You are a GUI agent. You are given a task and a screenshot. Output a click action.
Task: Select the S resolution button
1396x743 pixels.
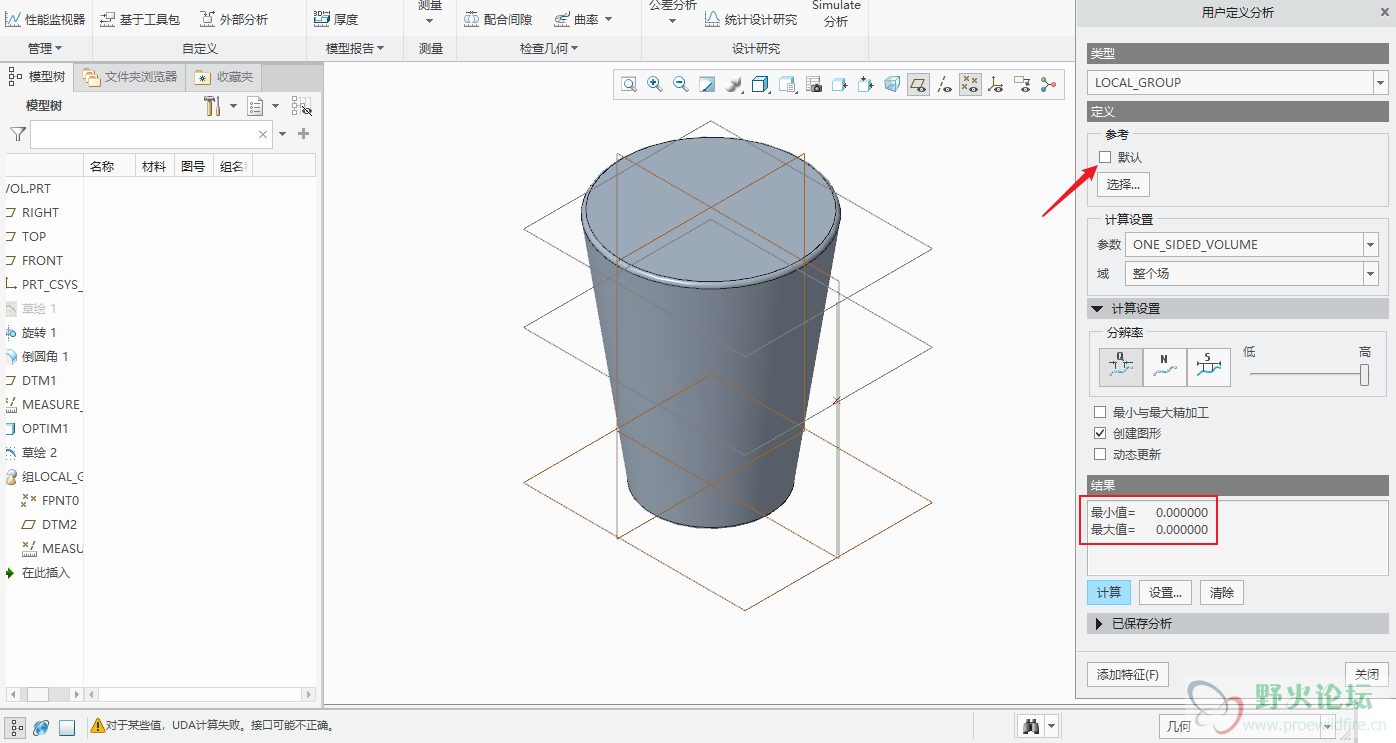(1208, 367)
